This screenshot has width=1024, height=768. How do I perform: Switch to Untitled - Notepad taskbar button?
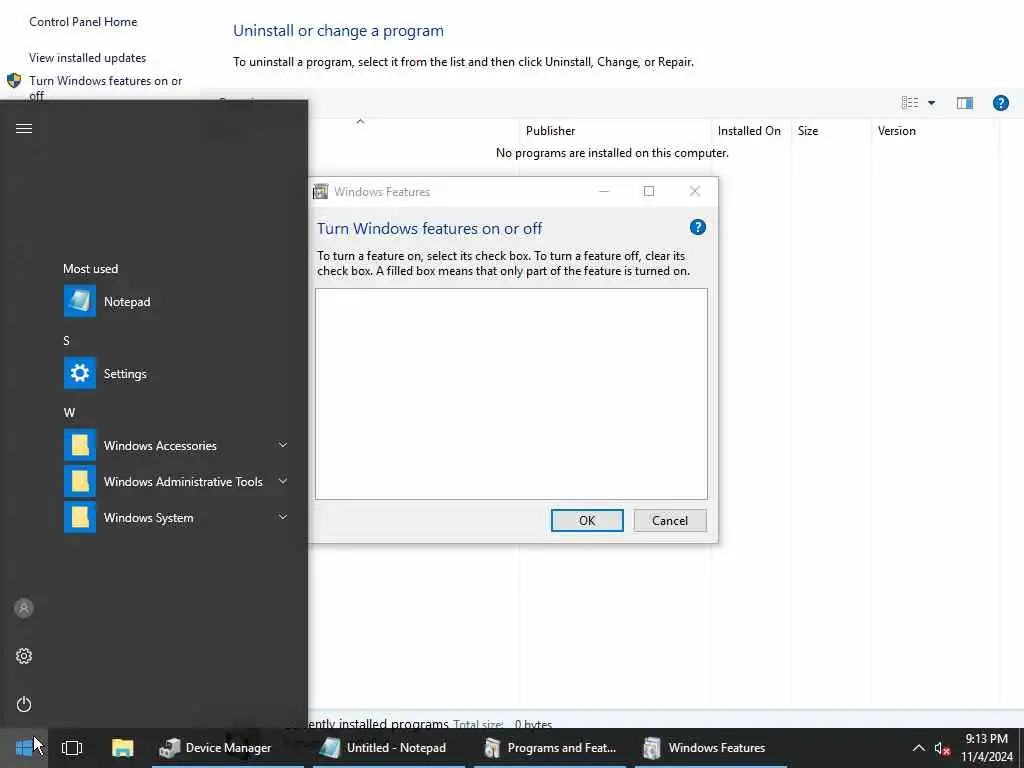389,748
